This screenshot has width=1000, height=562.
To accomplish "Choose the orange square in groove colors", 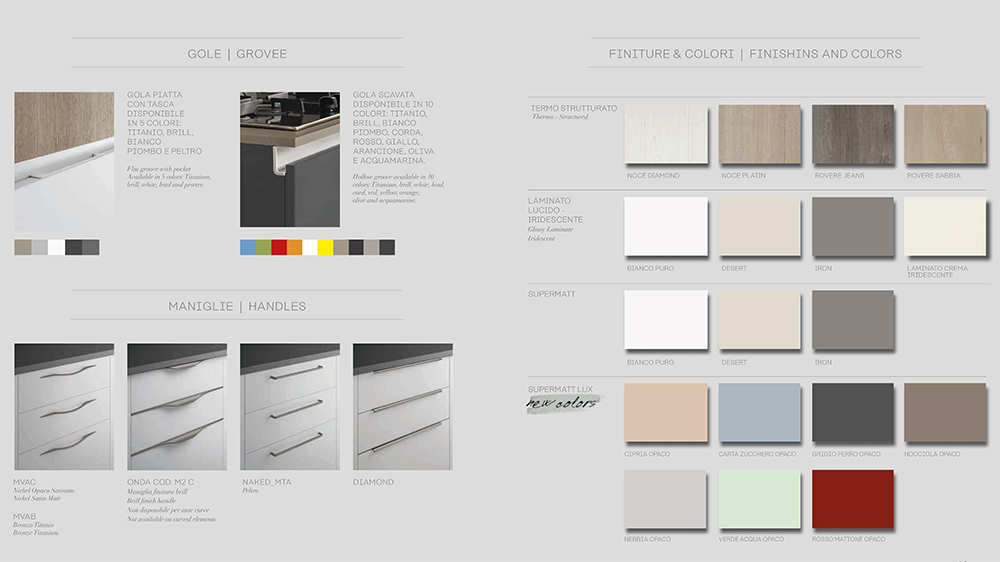I will (294, 247).
